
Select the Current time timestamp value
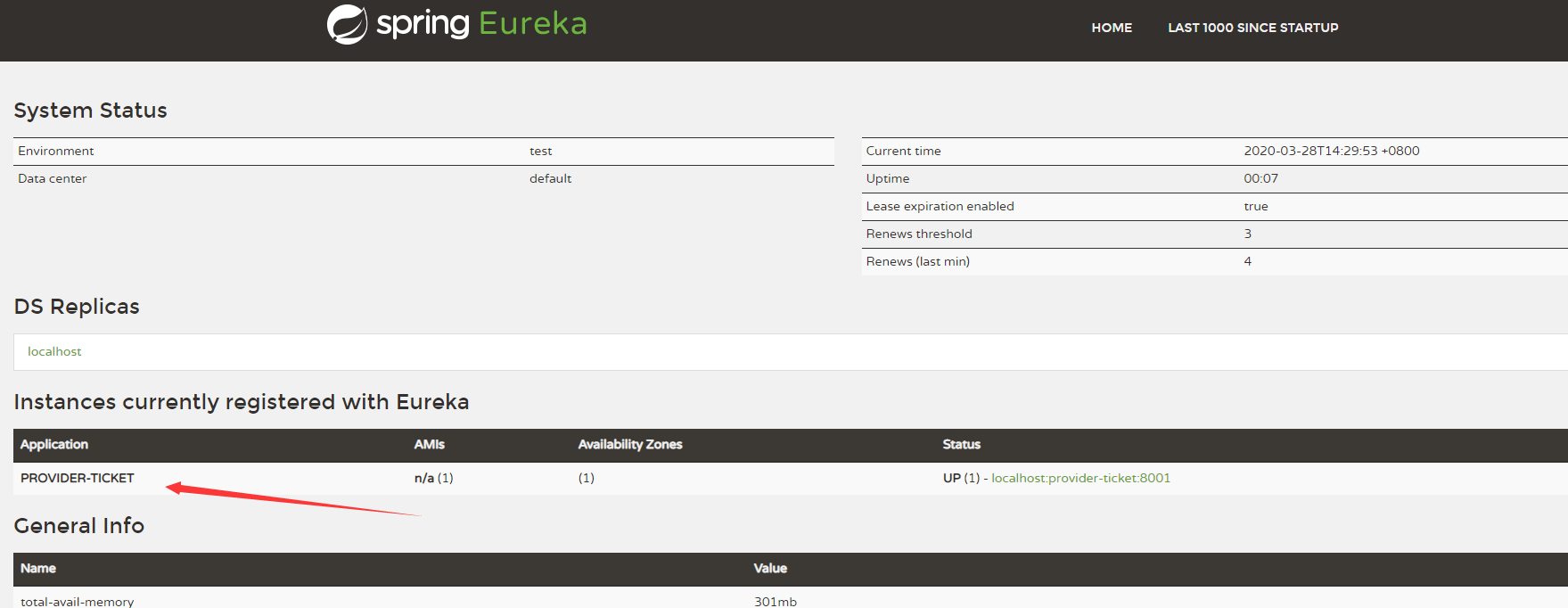(x=1331, y=151)
